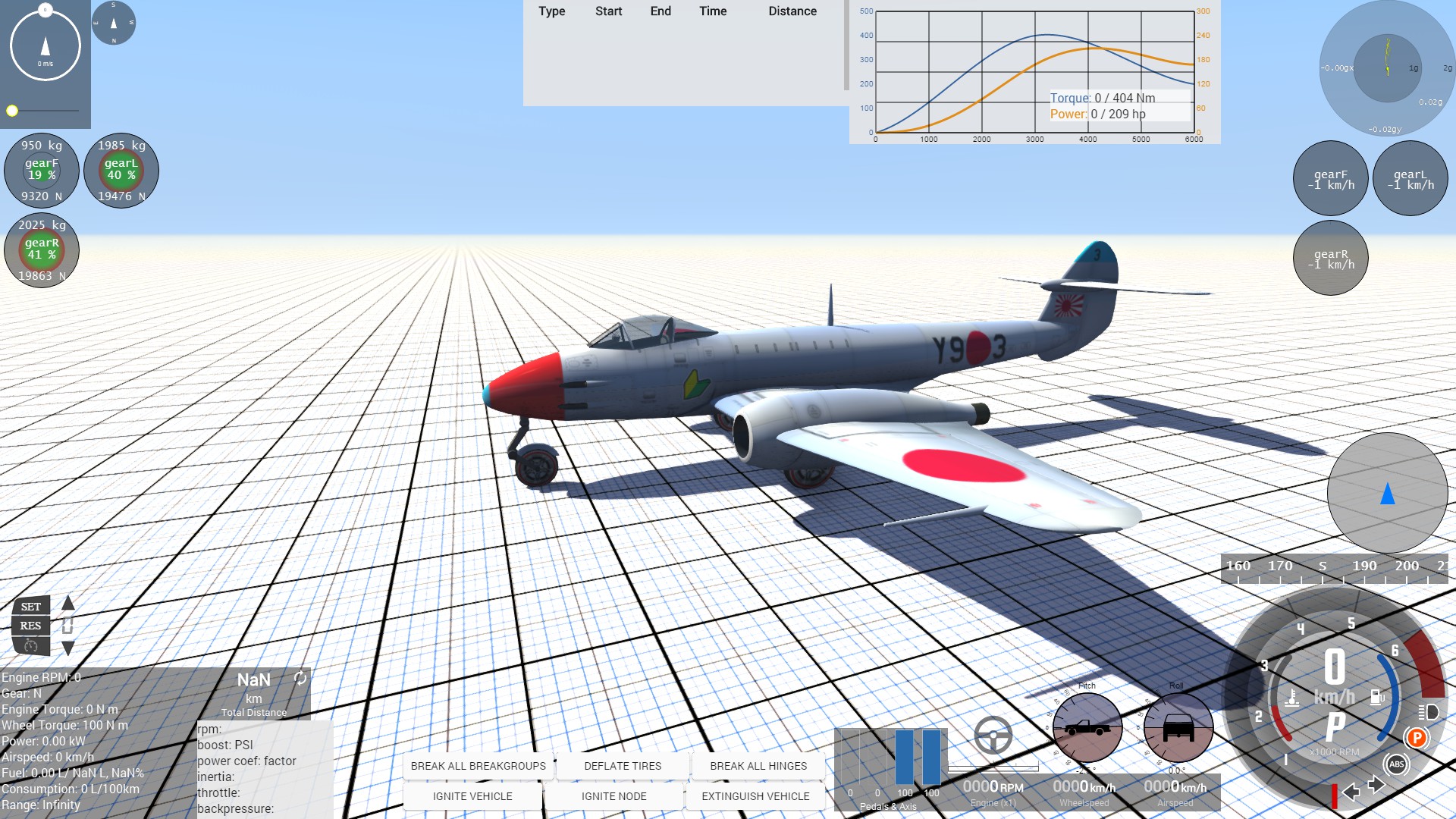Image resolution: width=1456 pixels, height=819 pixels.
Task: Click the engine temperature icon on tacho
Action: point(1292,697)
